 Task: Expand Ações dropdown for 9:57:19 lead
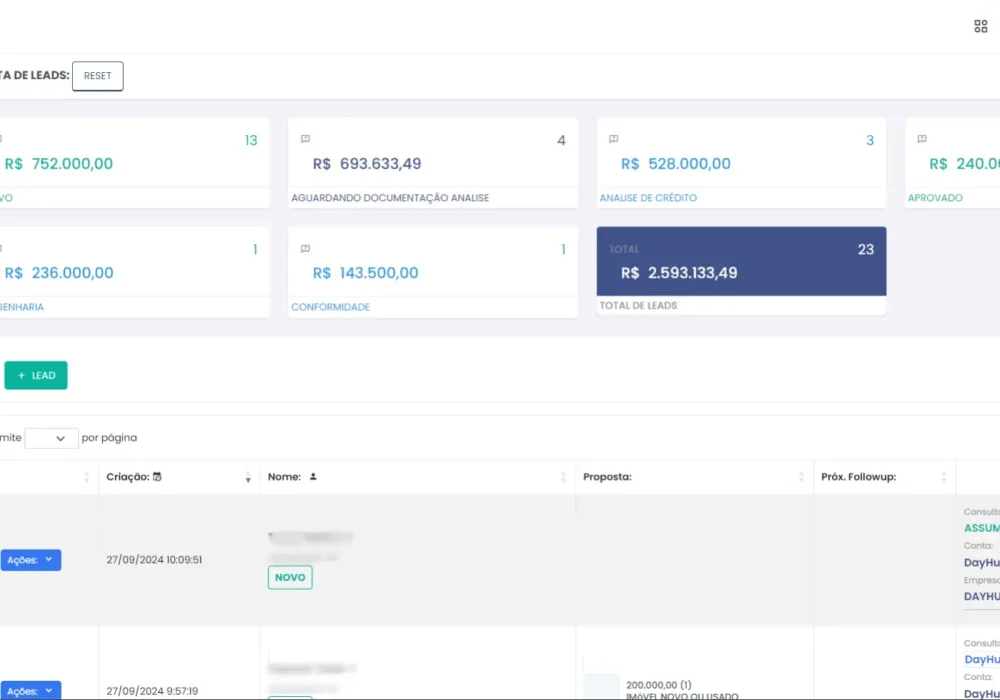tap(31, 690)
